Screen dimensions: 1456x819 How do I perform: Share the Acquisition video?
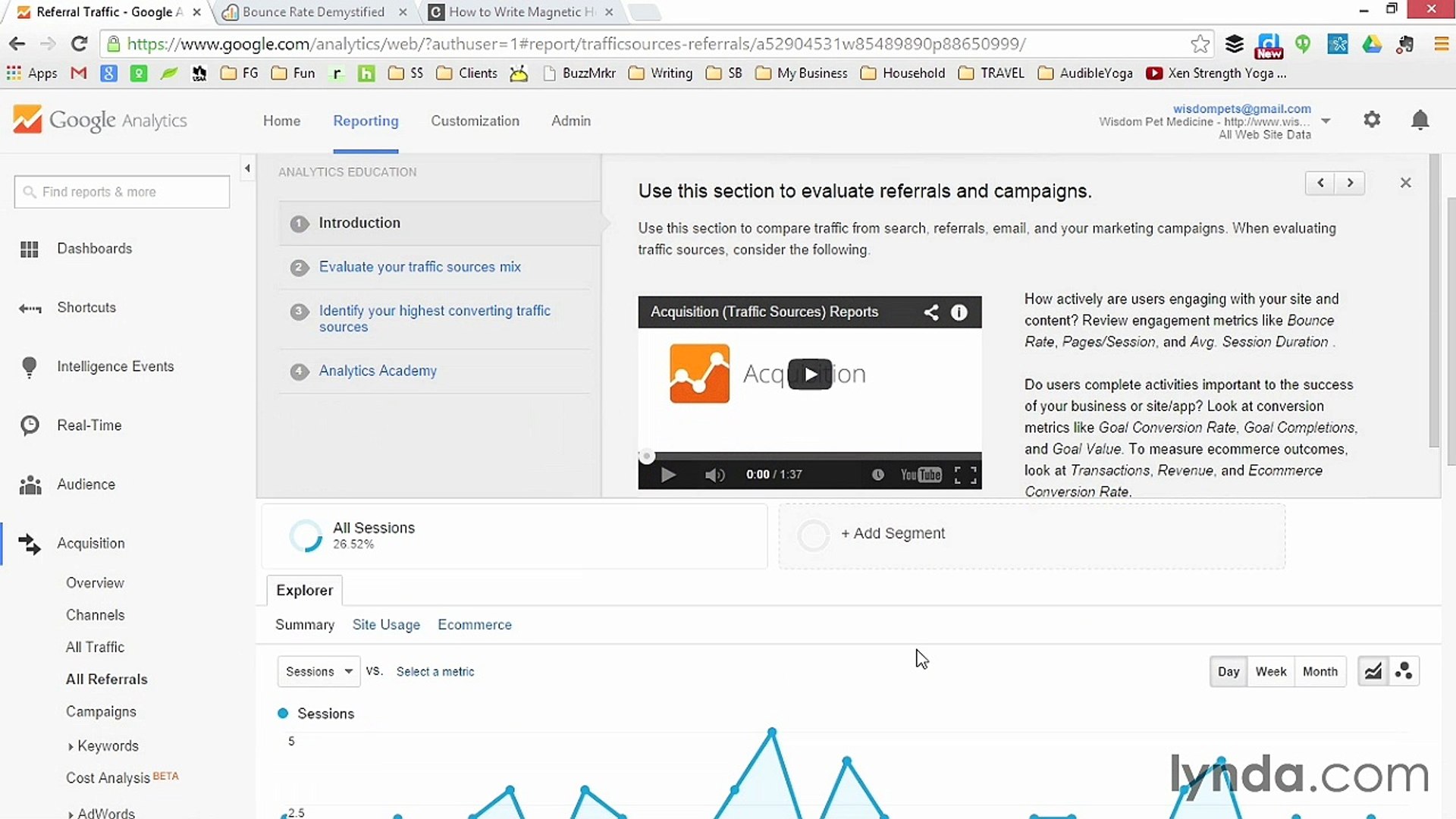coord(930,312)
